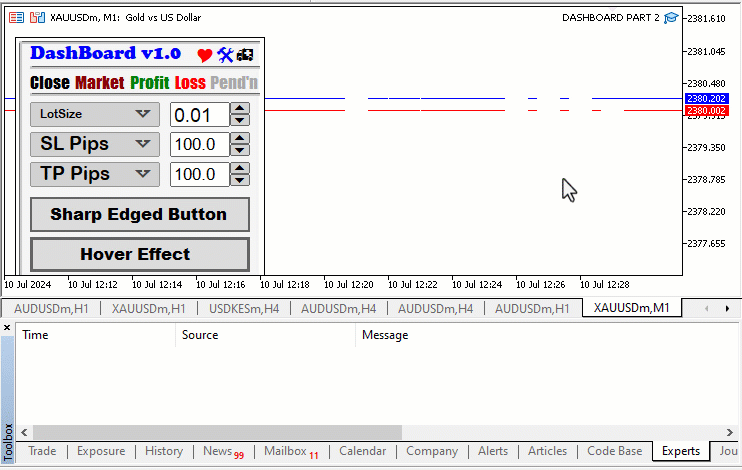This screenshot has height=470, width=742.
Task: Click the log scrollbar right arrow
Action: (730, 432)
